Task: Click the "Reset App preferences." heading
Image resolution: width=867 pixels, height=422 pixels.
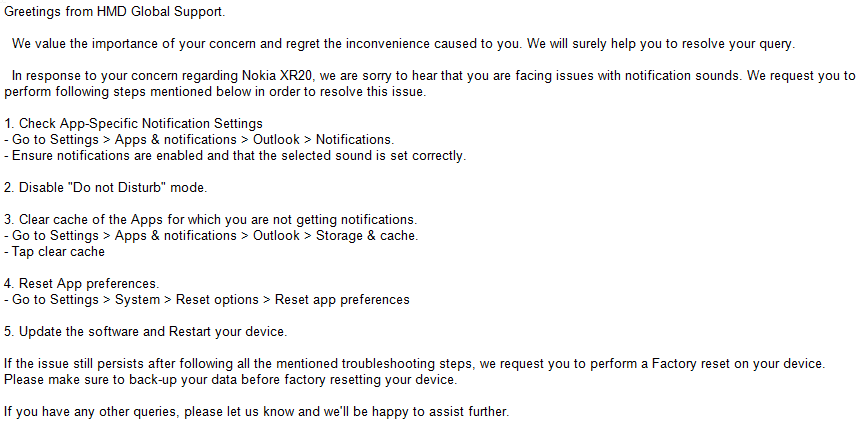Action: click(82, 284)
